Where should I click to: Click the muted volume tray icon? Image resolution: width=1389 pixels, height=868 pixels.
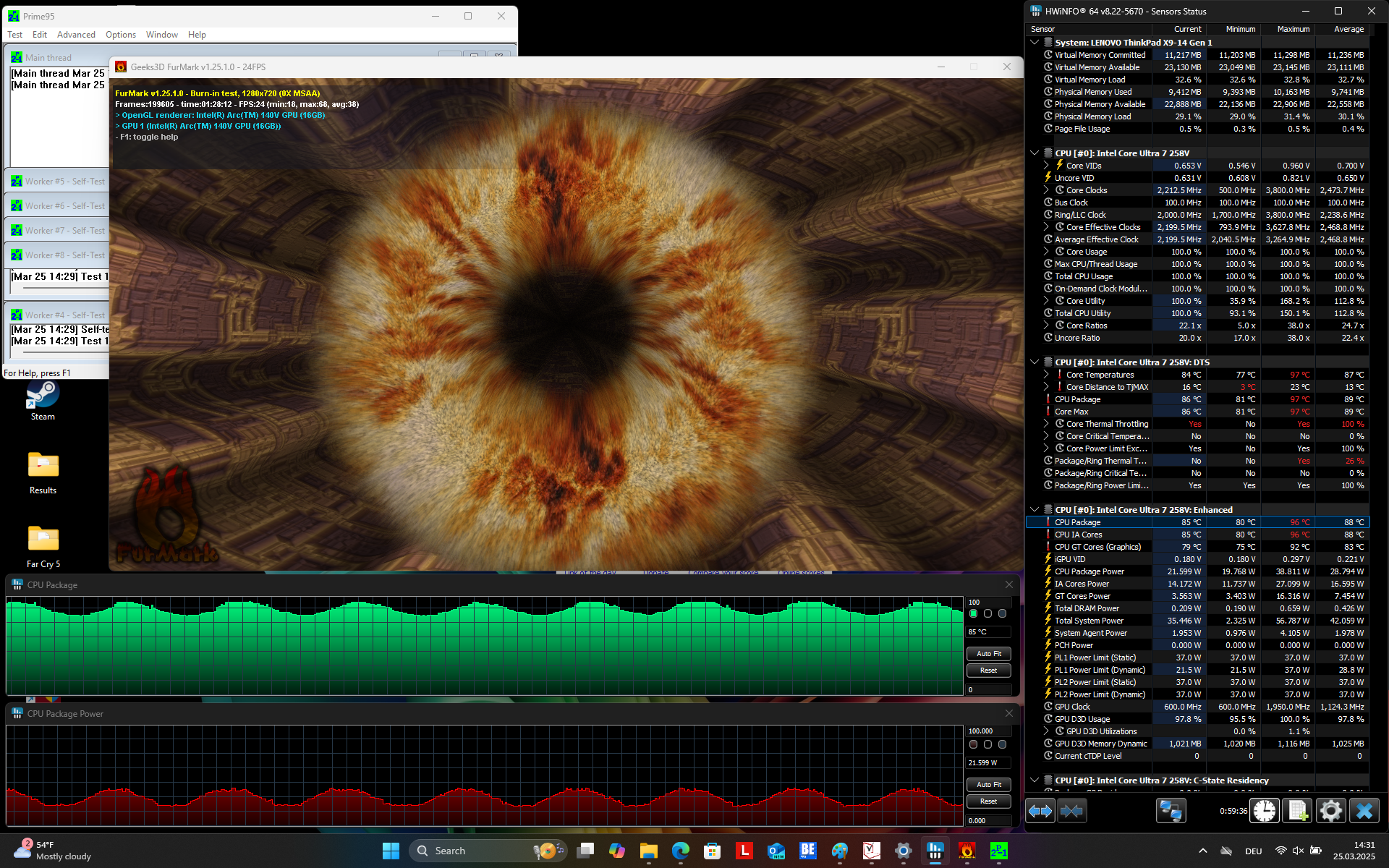[1298, 851]
